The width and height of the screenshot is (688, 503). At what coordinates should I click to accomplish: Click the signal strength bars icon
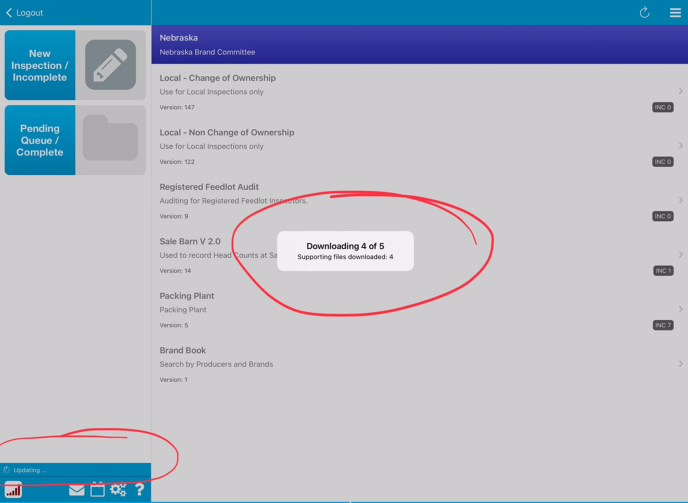(x=13, y=490)
